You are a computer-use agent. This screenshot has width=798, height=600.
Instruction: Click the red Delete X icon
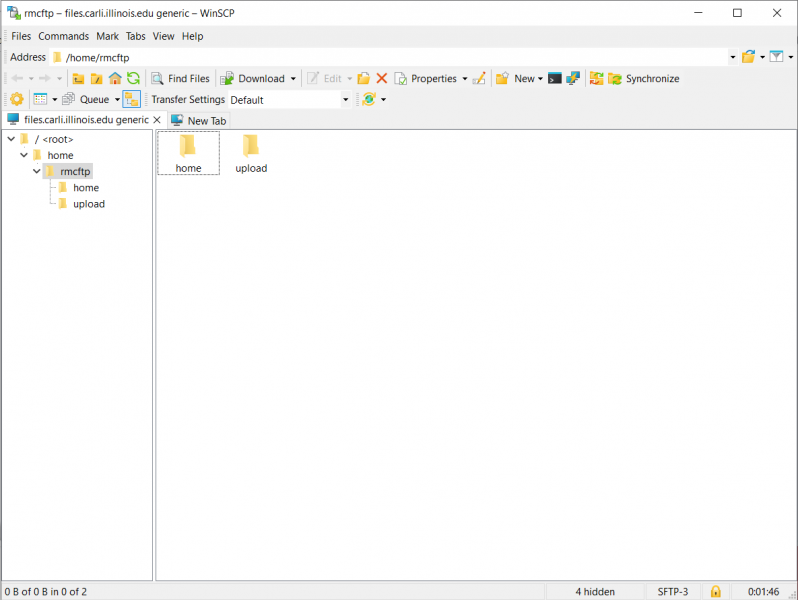pos(381,79)
